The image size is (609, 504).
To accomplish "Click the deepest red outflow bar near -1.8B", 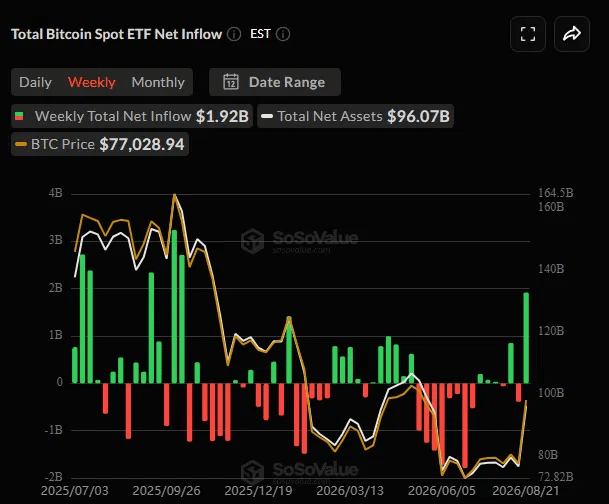I will tap(465, 426).
